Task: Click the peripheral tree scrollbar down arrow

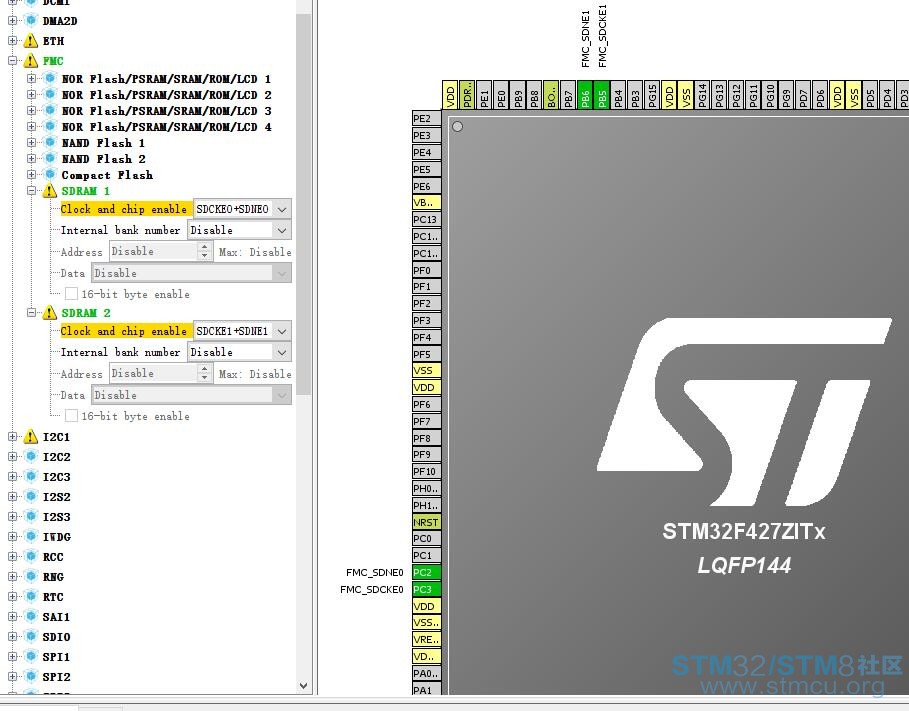Action: point(303,685)
